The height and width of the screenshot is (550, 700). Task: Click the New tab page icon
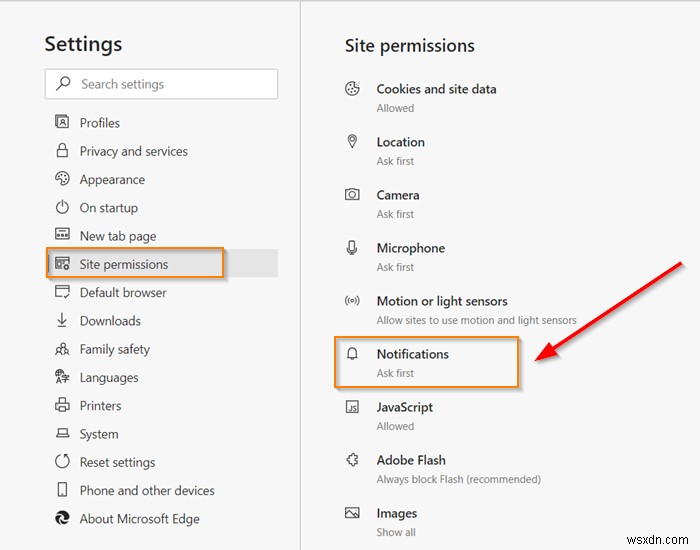click(62, 234)
